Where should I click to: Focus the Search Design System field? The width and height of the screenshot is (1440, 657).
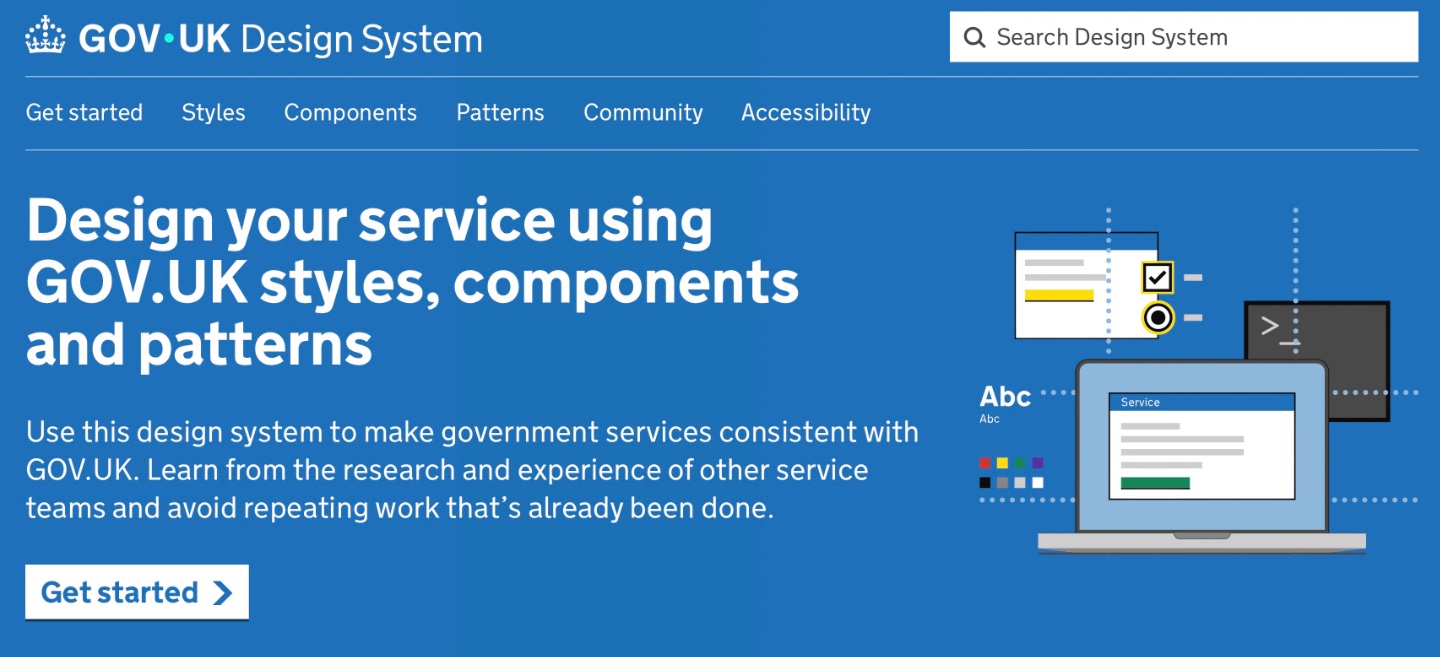(1184, 37)
